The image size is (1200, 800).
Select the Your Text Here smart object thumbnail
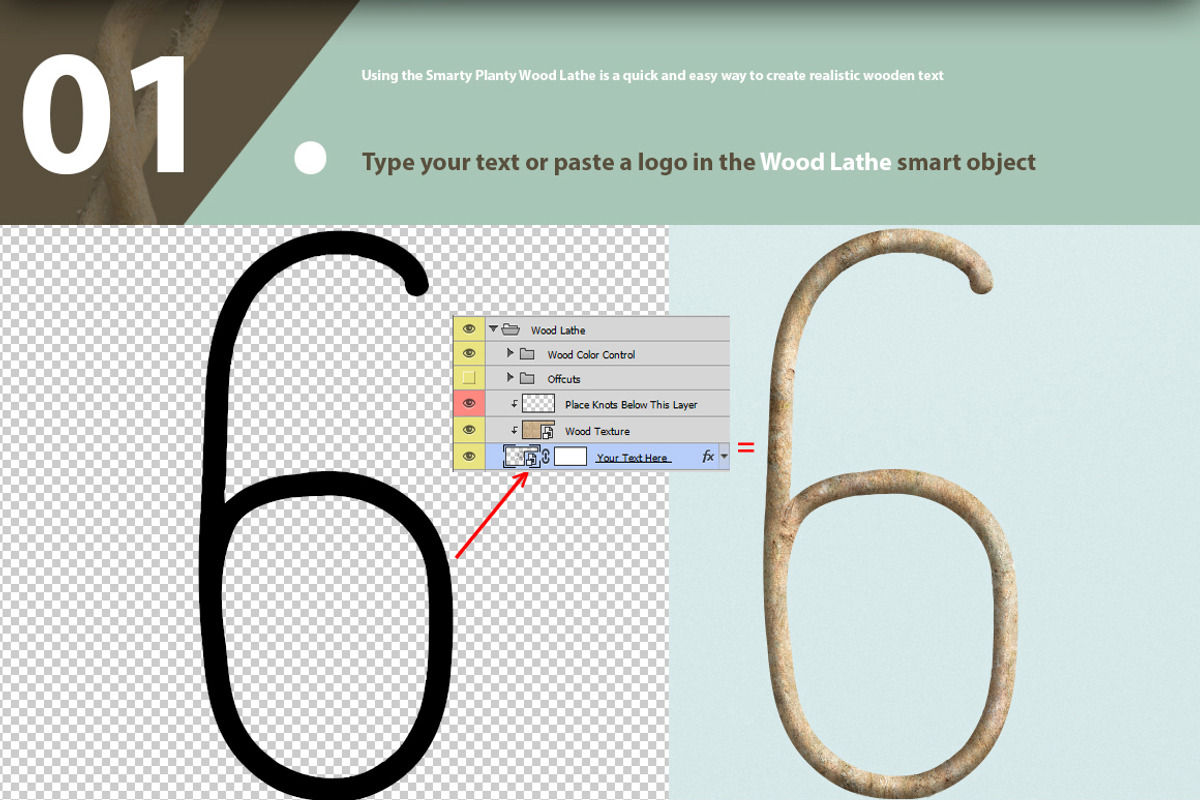click(521, 456)
